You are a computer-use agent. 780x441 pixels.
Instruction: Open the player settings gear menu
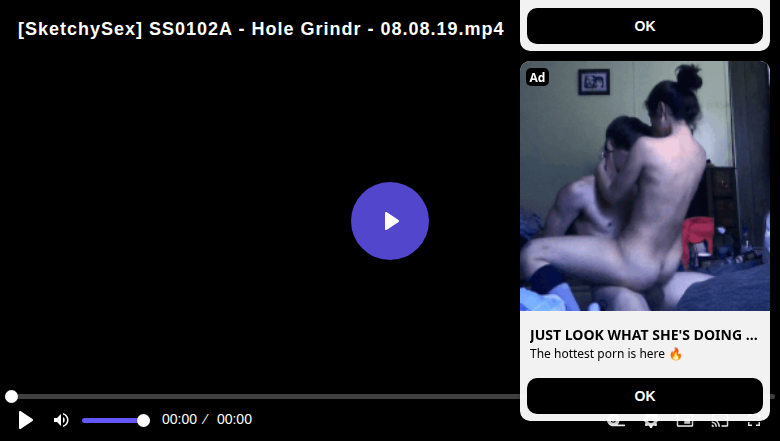[x=650, y=424]
